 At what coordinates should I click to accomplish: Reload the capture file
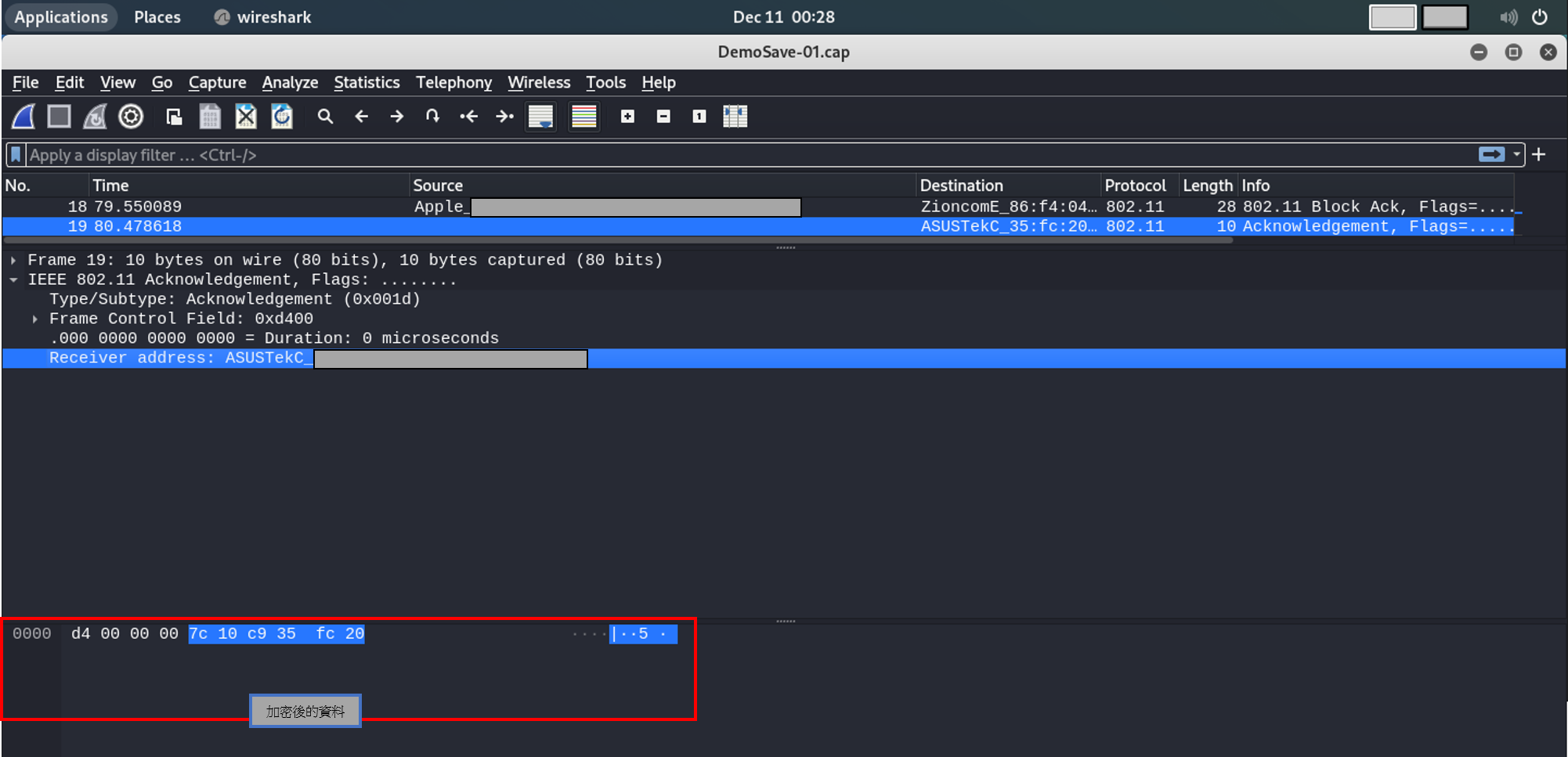tap(282, 117)
